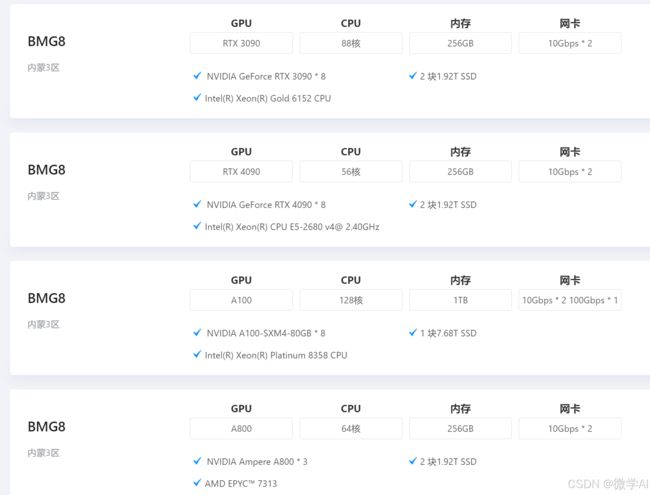Click checkmark next to Xeon E5-2680 v4 line

(x=197, y=226)
